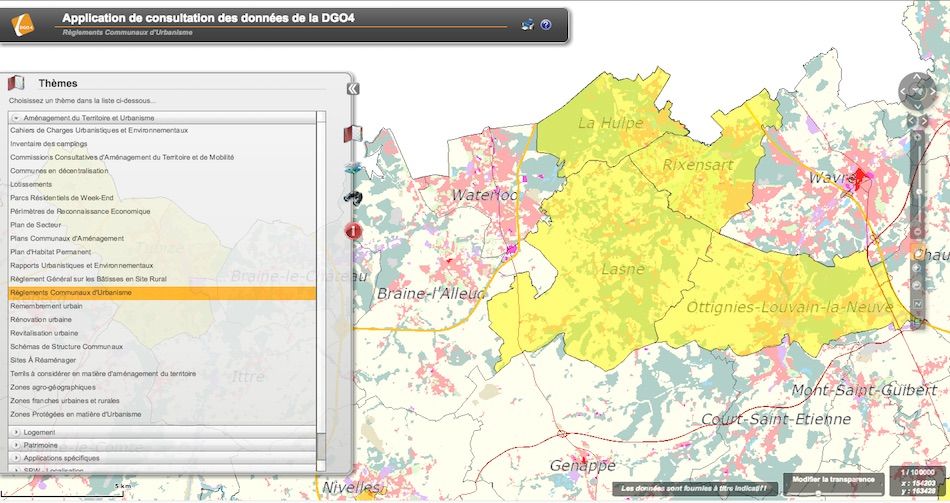950x503 pixels.
Task: Click highlighted Règlements Communaux d'Urbanisme row
Action: click(162, 293)
